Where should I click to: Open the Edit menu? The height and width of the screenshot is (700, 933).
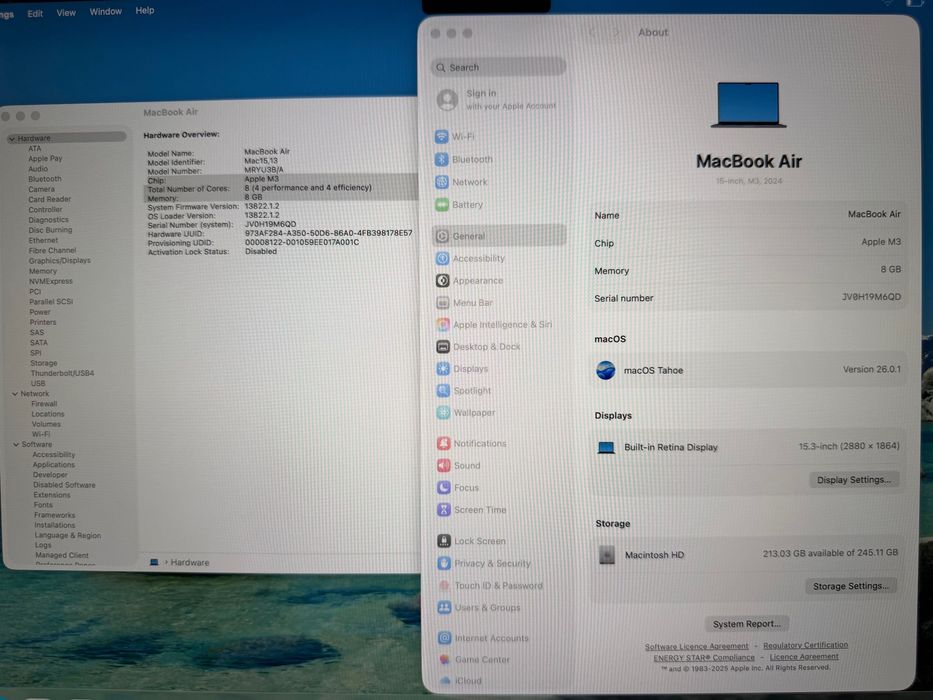click(35, 13)
